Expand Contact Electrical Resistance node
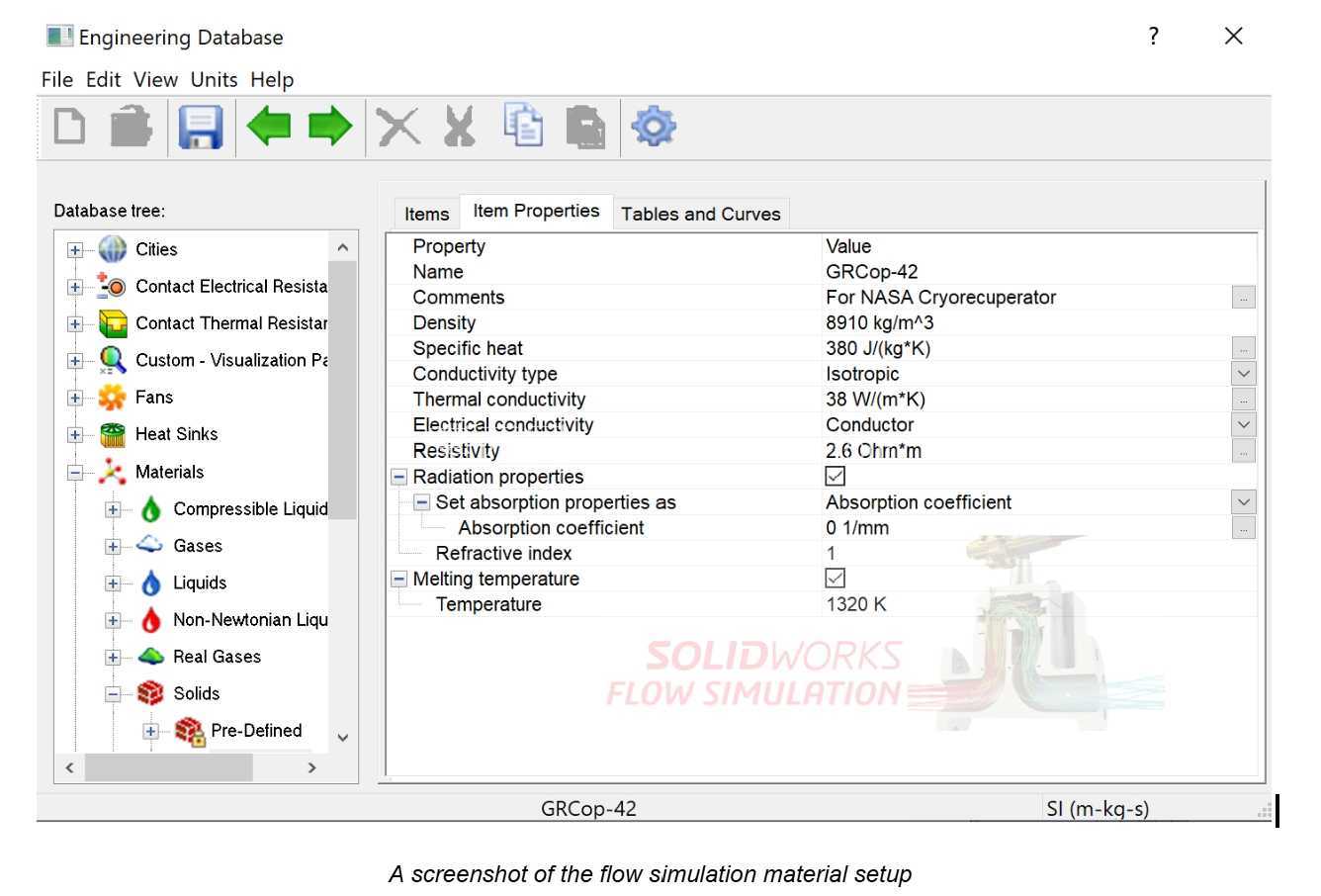 click(x=75, y=287)
